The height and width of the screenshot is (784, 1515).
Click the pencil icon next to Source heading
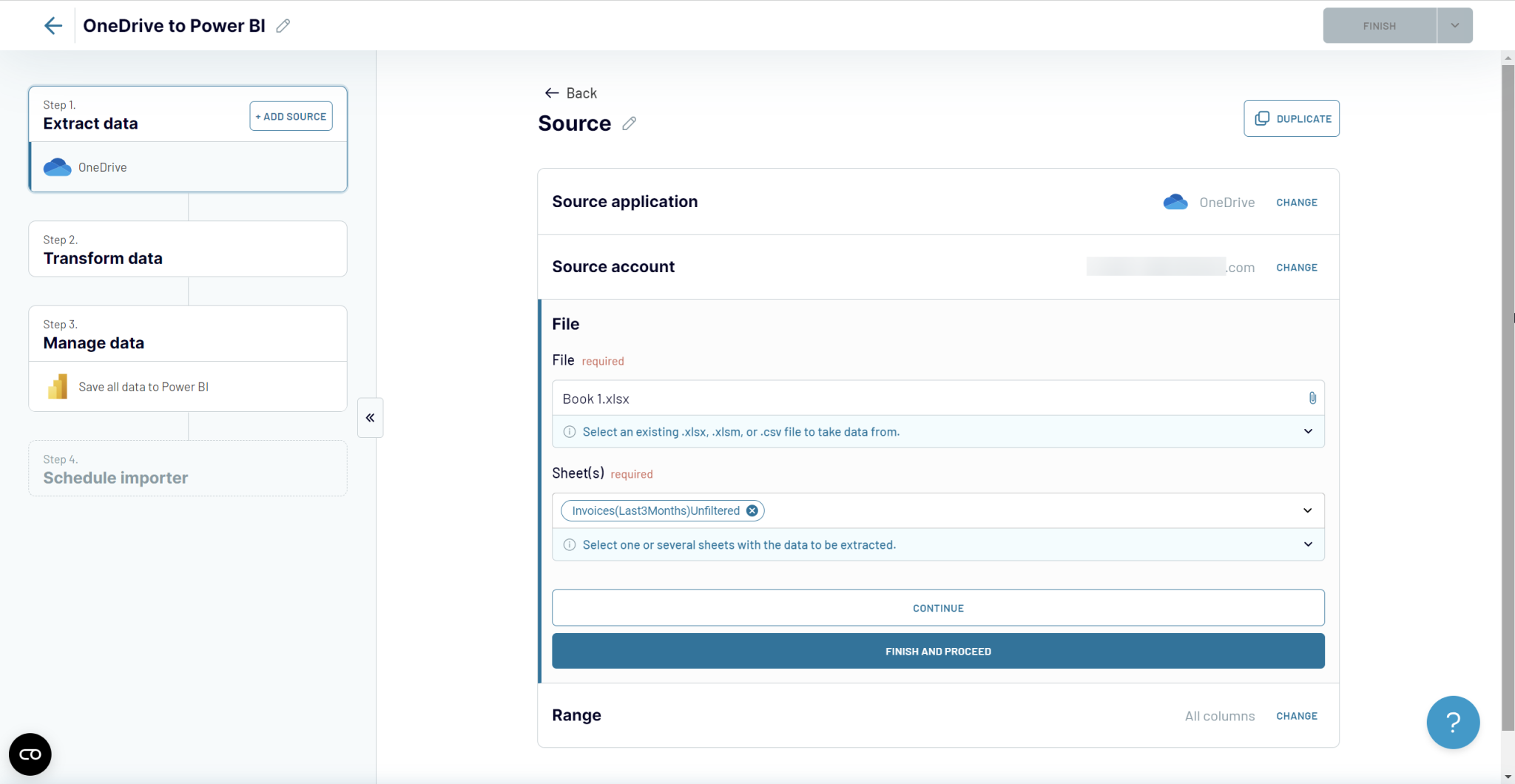point(629,124)
